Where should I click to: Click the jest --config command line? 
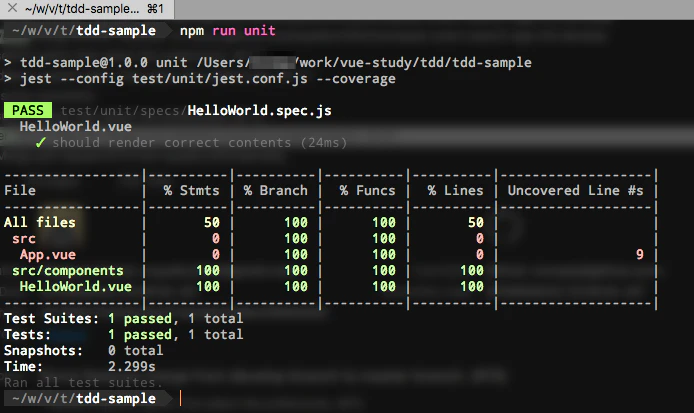pos(200,79)
